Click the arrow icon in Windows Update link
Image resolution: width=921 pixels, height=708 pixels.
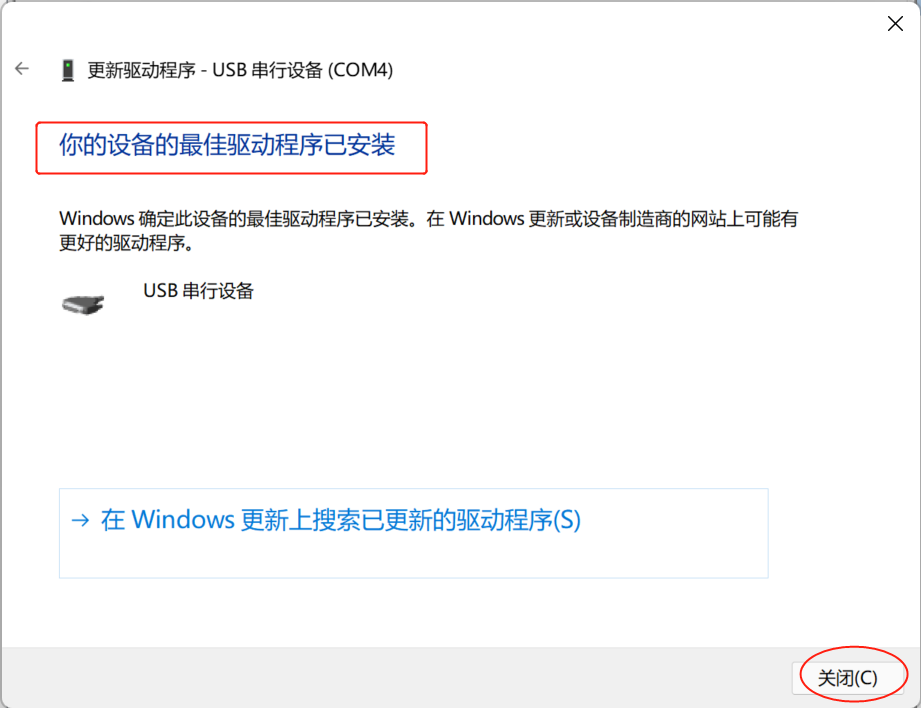(80, 520)
